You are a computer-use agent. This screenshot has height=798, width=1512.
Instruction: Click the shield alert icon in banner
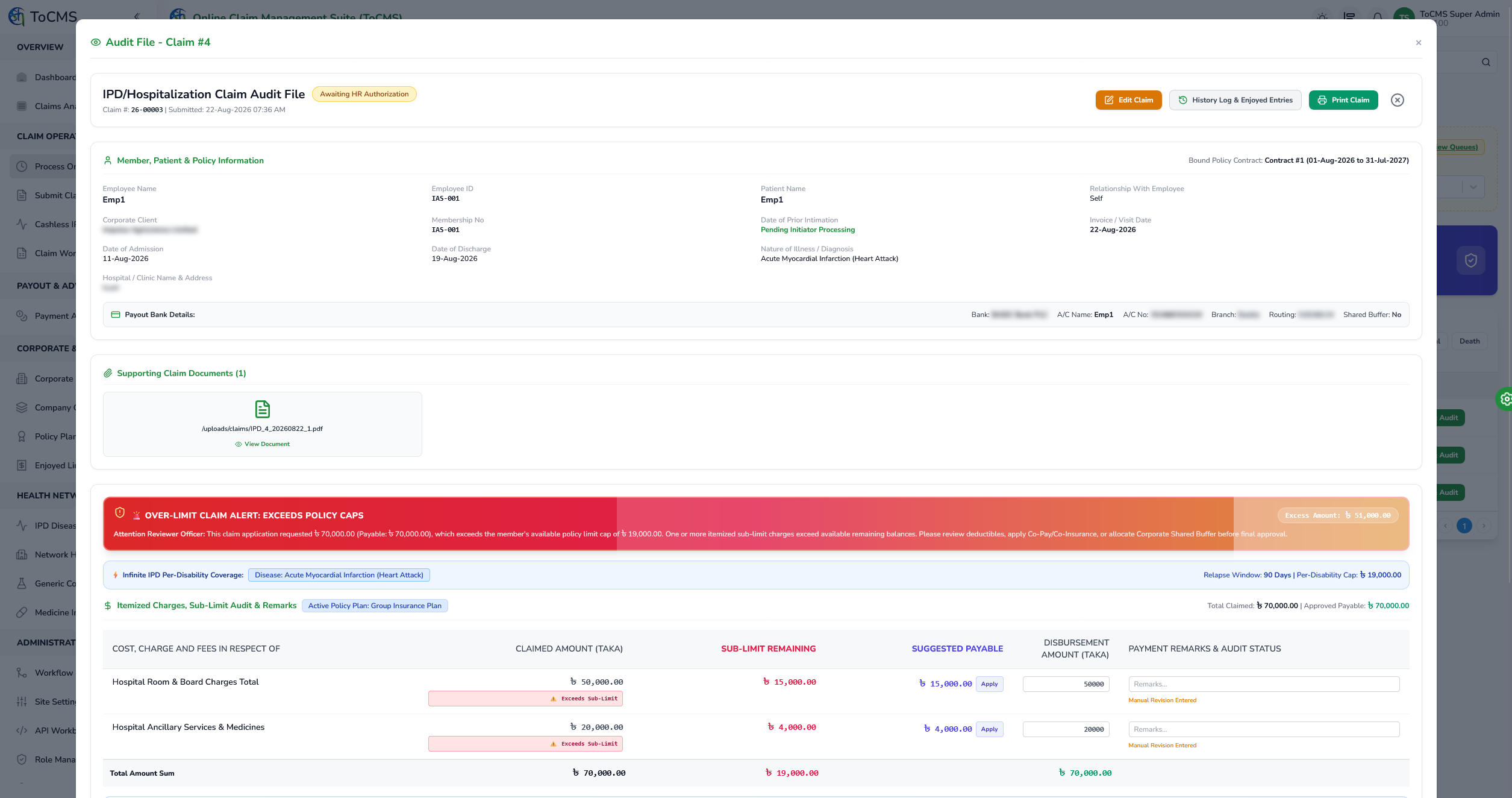(x=120, y=513)
